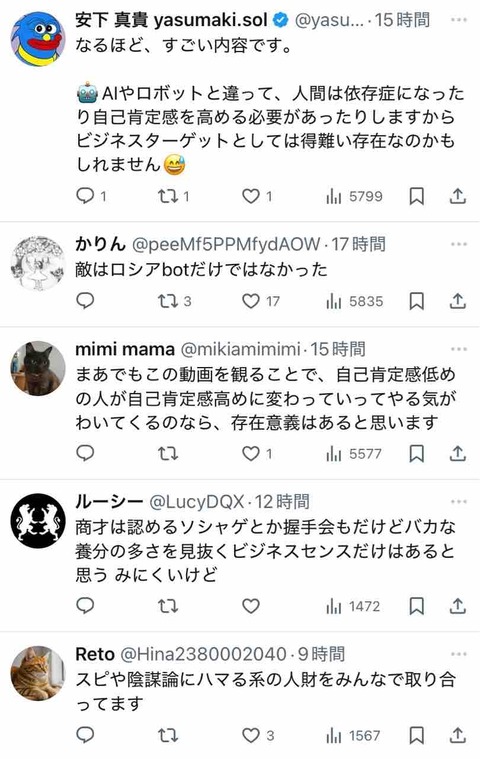Open the @mikiamimimi profile handle
The width and height of the screenshot is (480, 759).
tap(240, 349)
